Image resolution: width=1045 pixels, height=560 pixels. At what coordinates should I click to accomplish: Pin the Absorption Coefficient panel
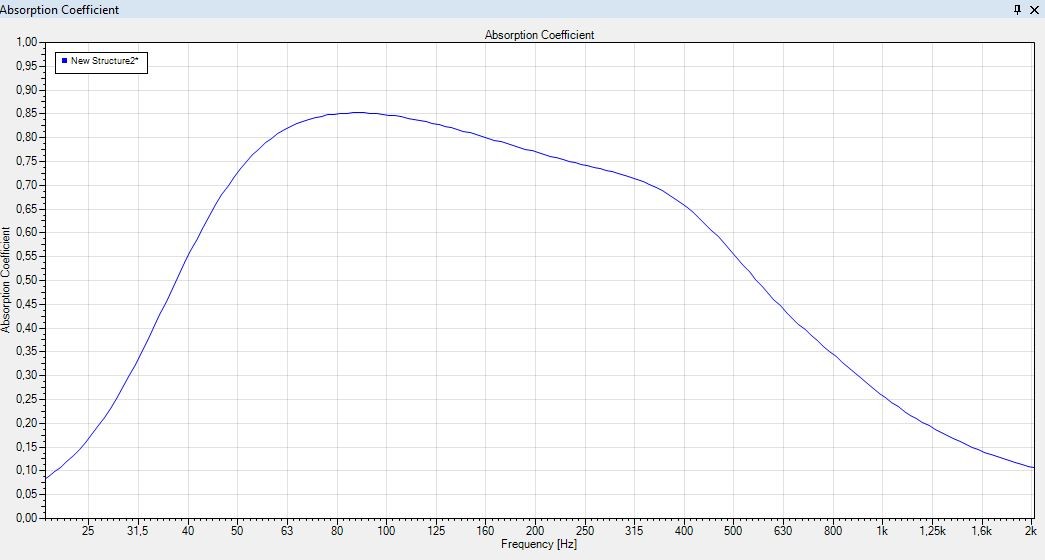pos(1018,9)
